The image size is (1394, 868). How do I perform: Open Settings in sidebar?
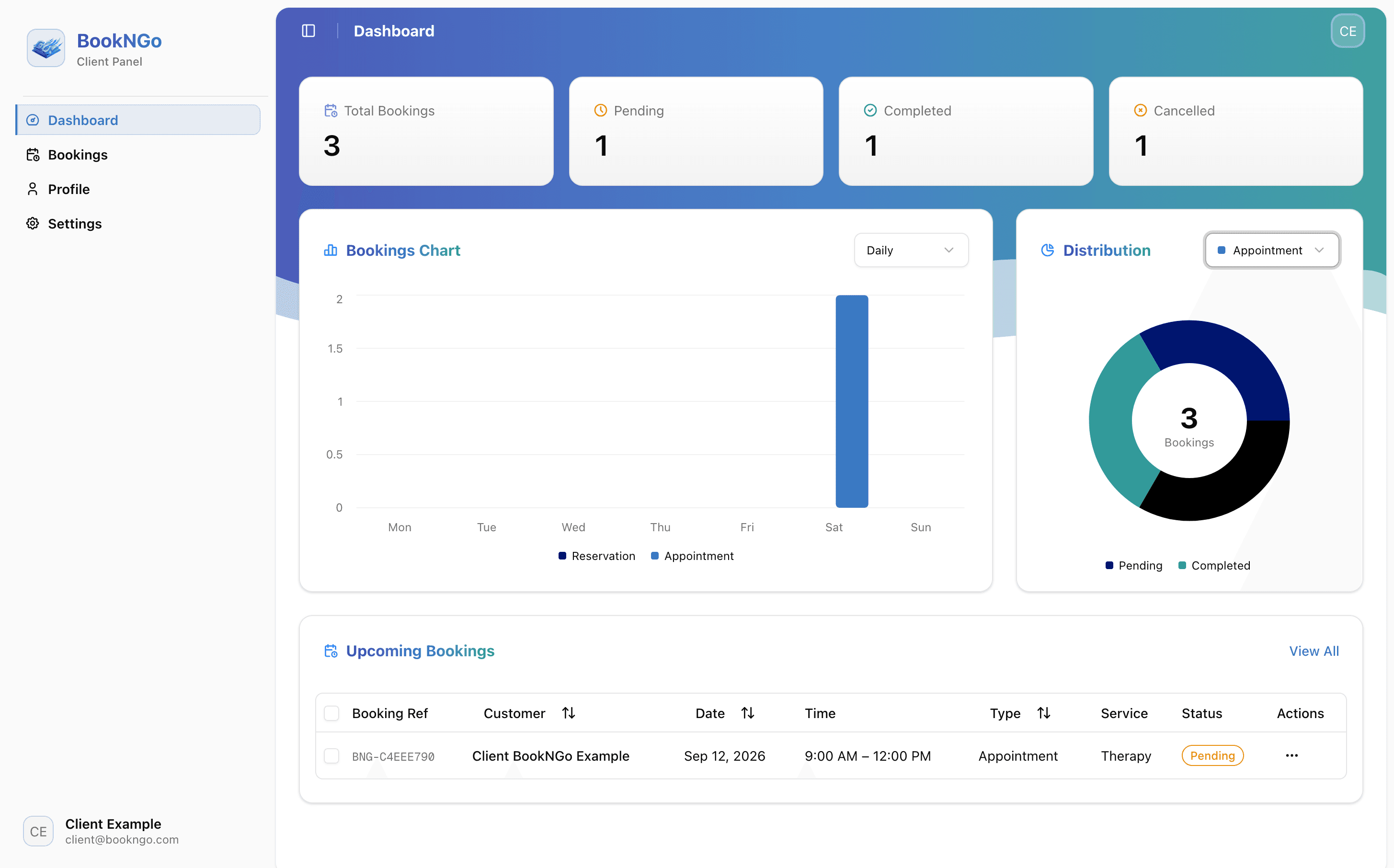(x=138, y=223)
